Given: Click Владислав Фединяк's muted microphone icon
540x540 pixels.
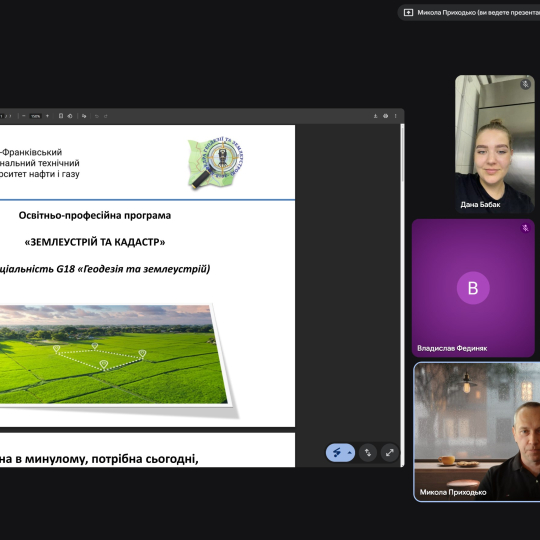Looking at the screenshot, I should click(x=525, y=228).
